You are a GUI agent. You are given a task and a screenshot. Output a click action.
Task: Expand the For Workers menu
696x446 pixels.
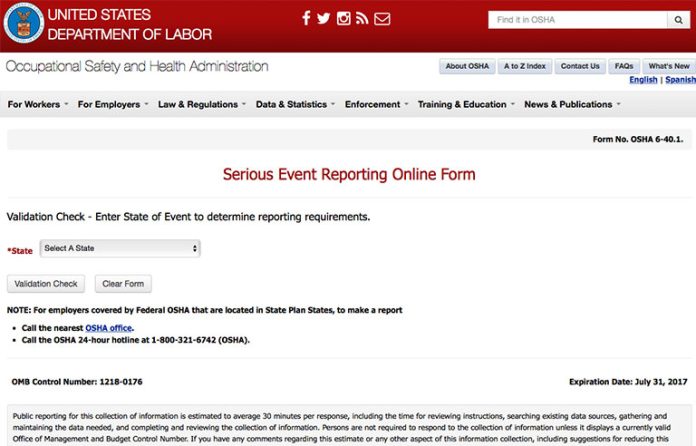[x=38, y=104]
